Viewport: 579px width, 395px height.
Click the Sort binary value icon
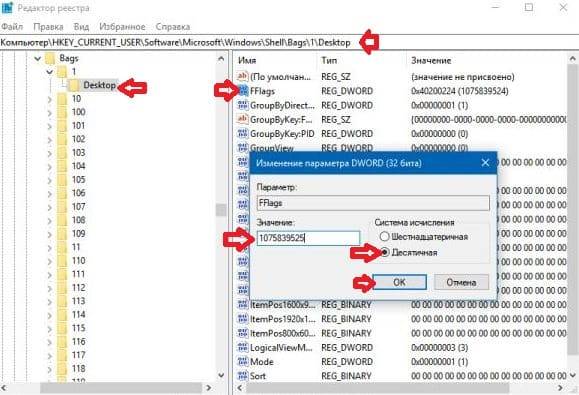pyautogui.click(x=242, y=376)
